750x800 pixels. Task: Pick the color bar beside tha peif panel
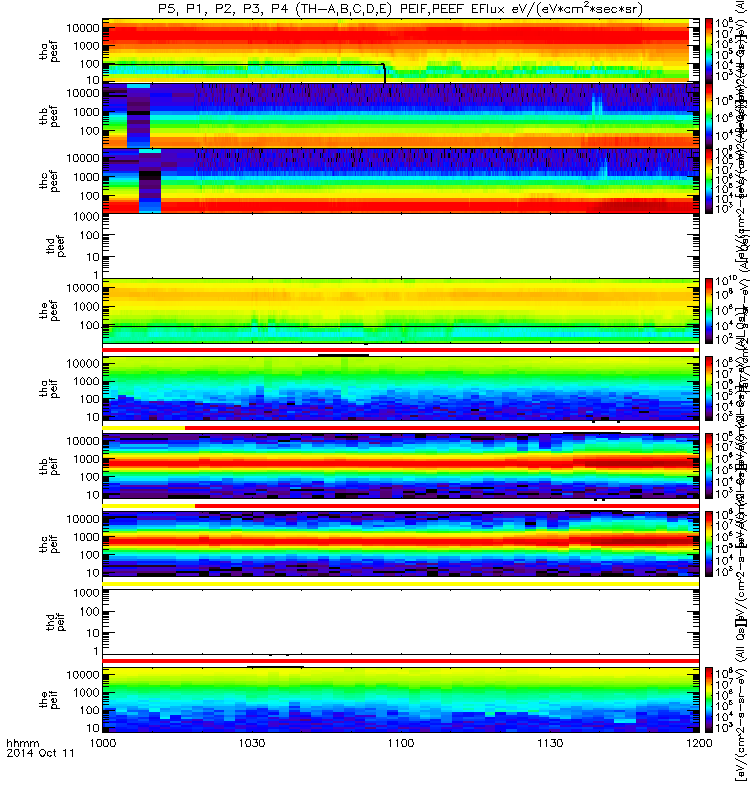pos(709,388)
